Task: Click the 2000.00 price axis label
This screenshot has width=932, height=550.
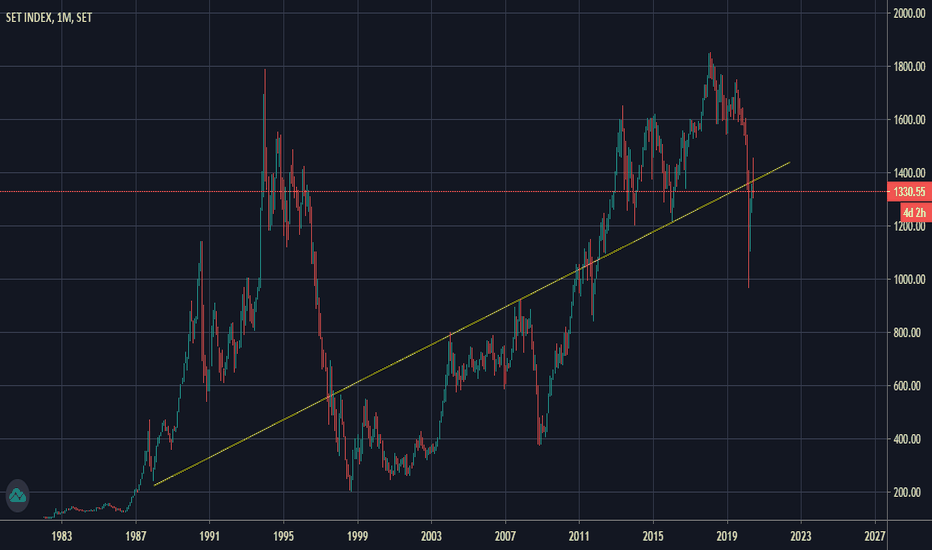Action: [909, 13]
